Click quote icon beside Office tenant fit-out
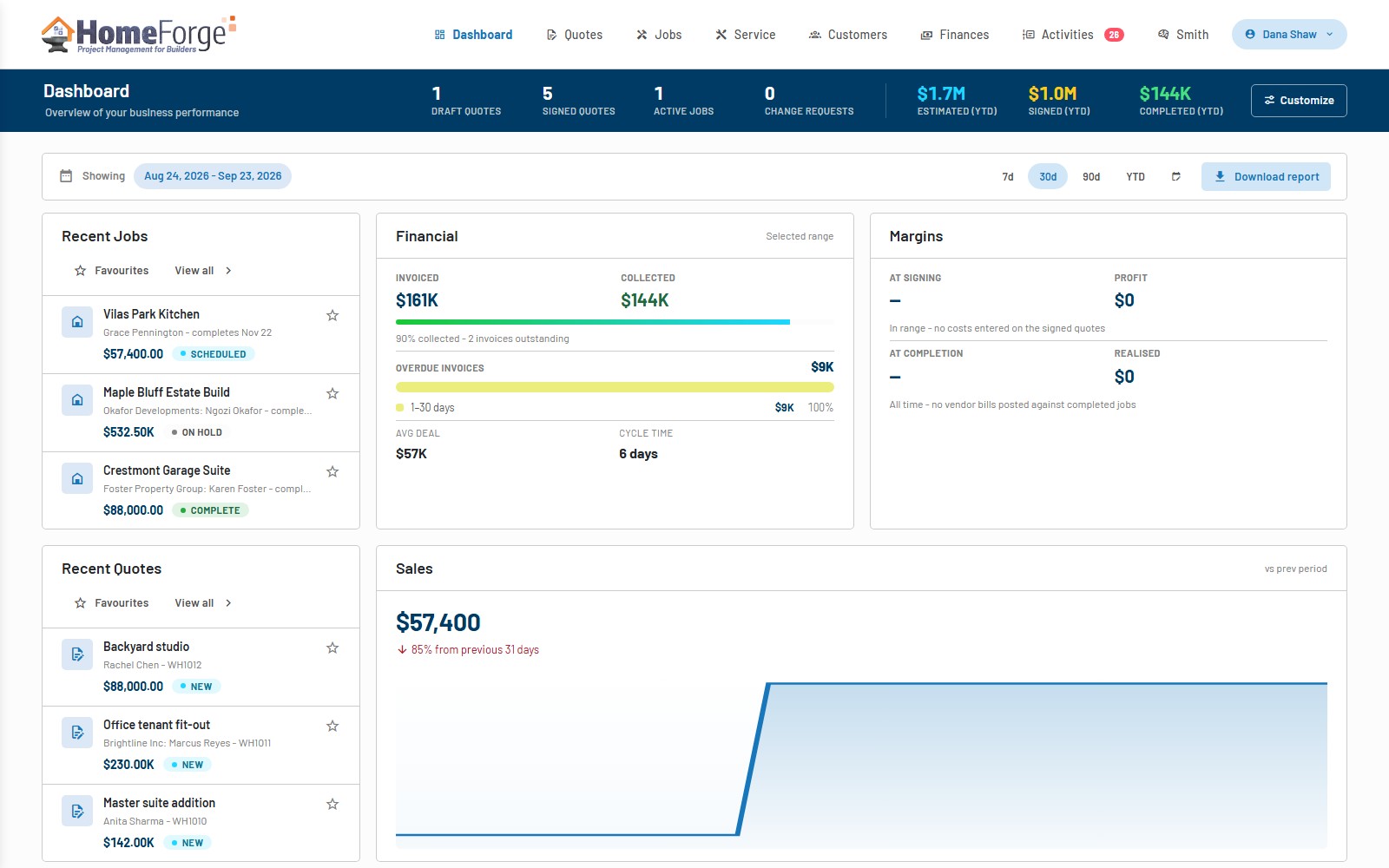 tap(77, 733)
